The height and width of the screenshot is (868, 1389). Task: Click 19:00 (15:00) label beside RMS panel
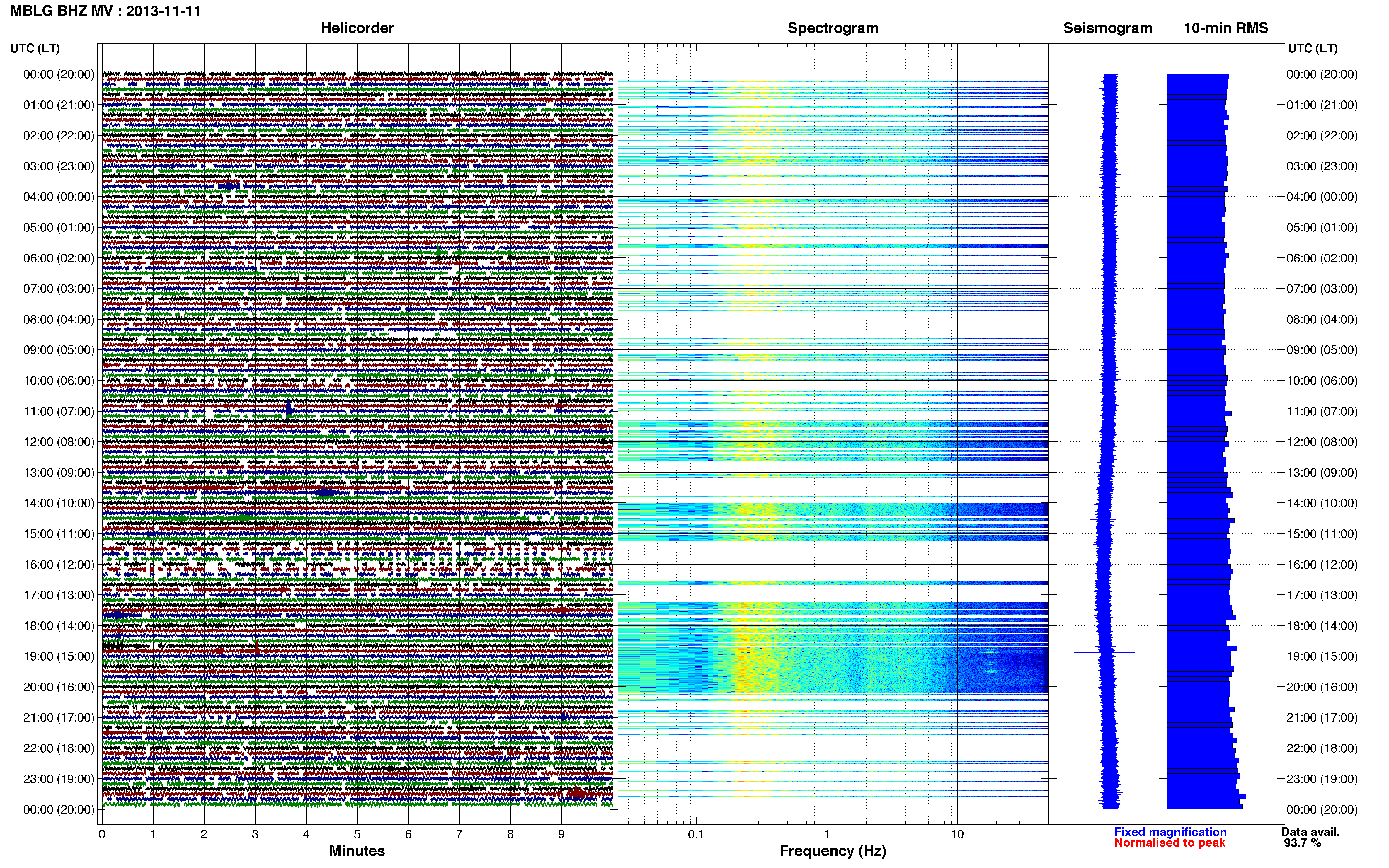(x=1322, y=656)
